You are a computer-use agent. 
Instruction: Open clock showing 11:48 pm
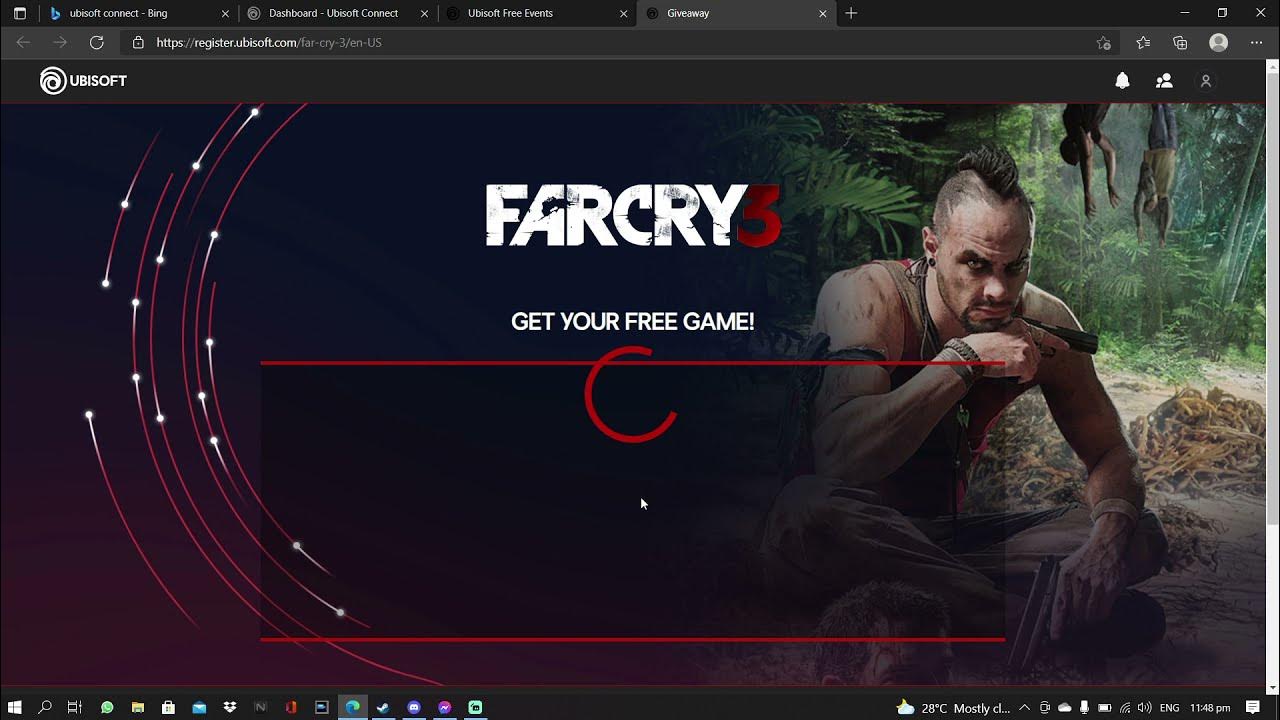(1210, 707)
